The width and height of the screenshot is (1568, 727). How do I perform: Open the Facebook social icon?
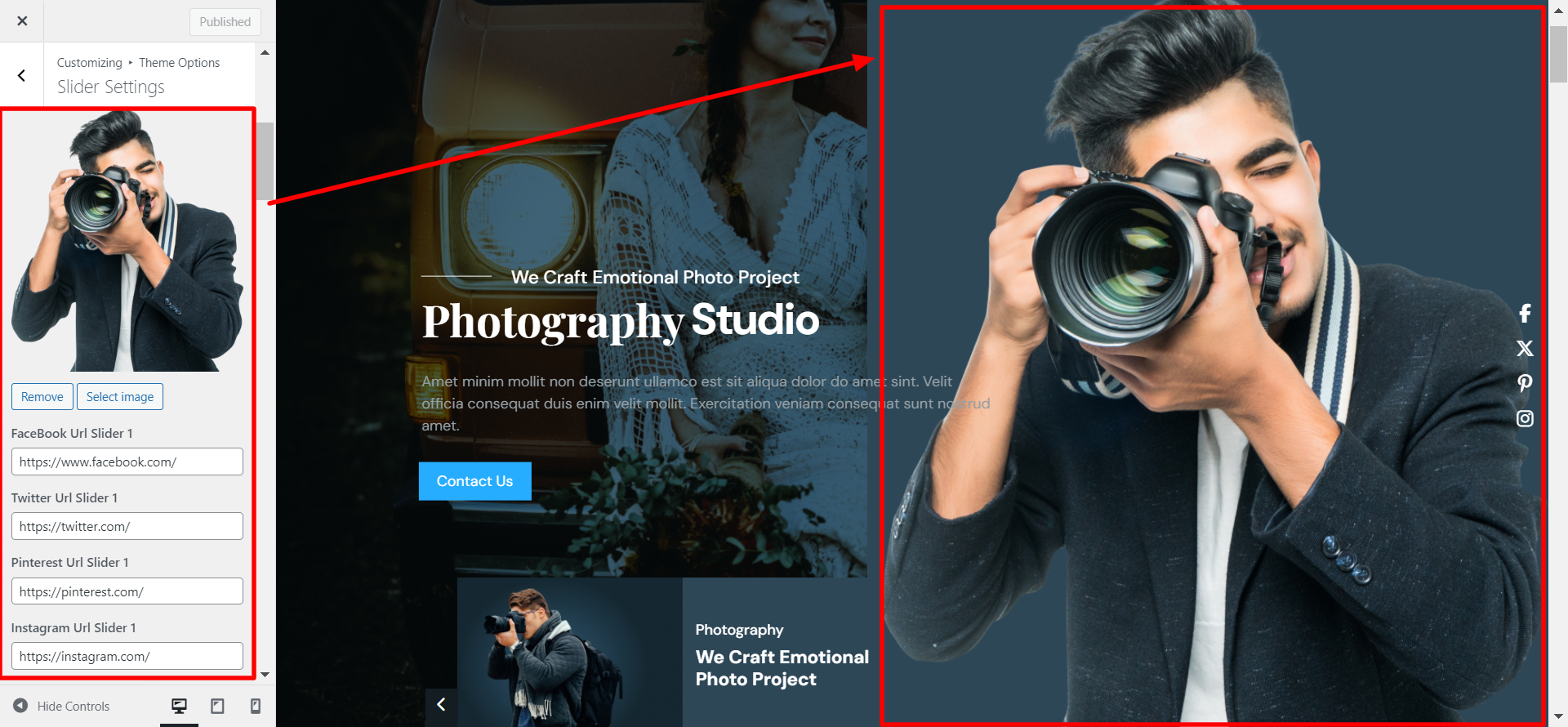[1524, 313]
